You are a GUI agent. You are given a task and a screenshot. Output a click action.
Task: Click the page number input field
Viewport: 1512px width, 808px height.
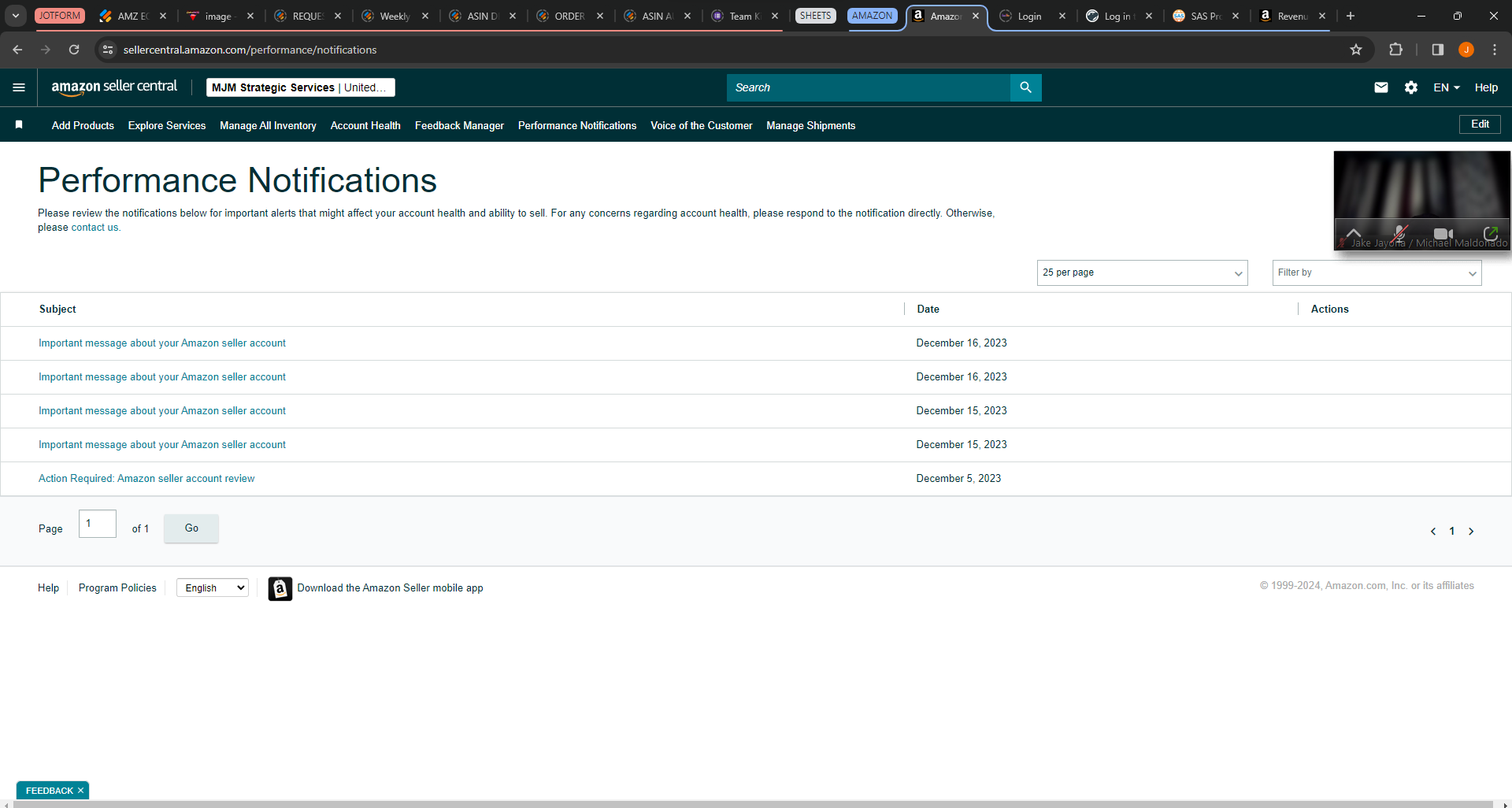pos(98,524)
